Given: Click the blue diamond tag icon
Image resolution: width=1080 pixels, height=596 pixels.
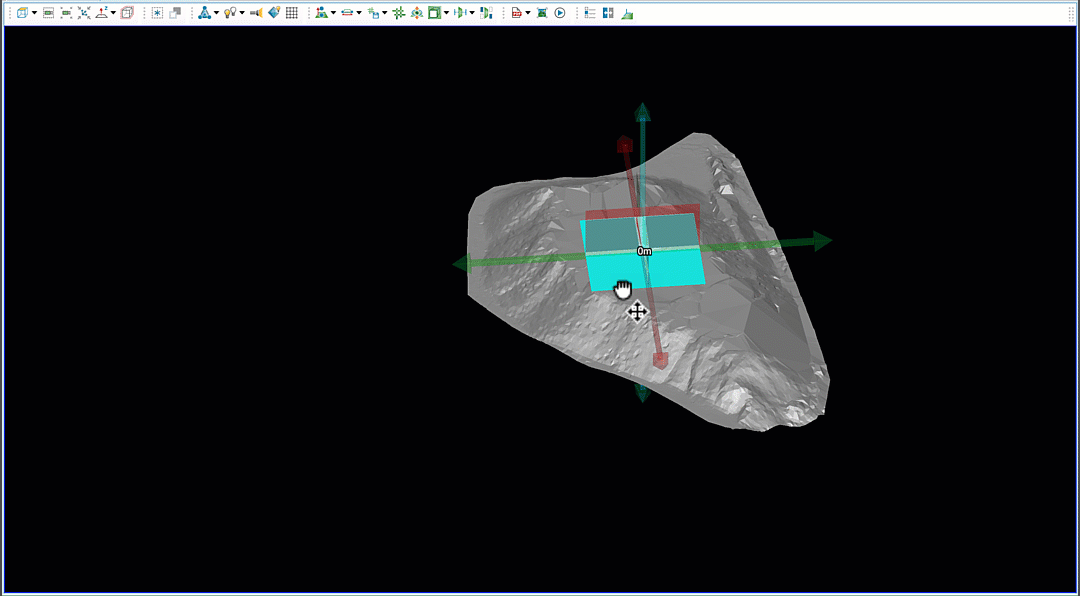Looking at the screenshot, I should (274, 13).
